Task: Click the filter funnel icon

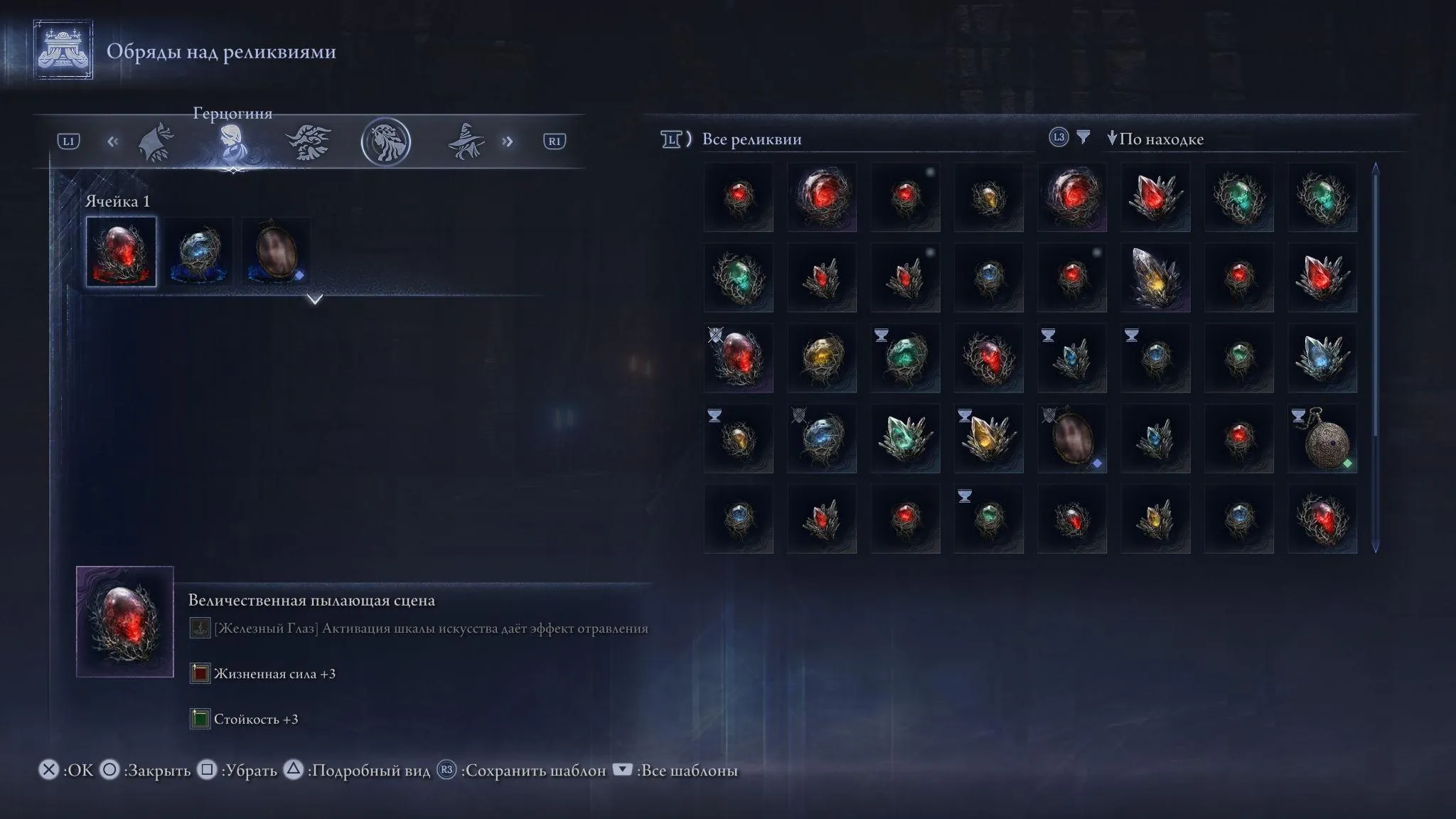Action: click(1083, 137)
